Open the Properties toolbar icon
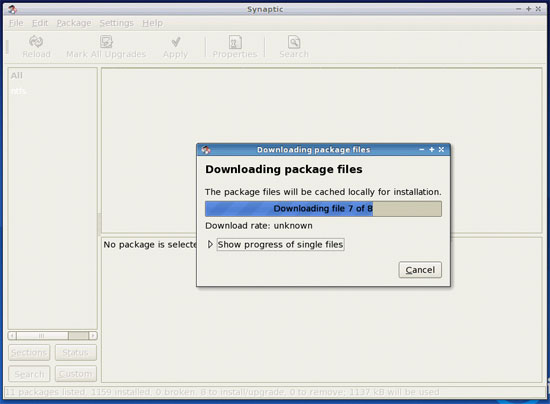This screenshot has width=550, height=404. click(x=235, y=42)
